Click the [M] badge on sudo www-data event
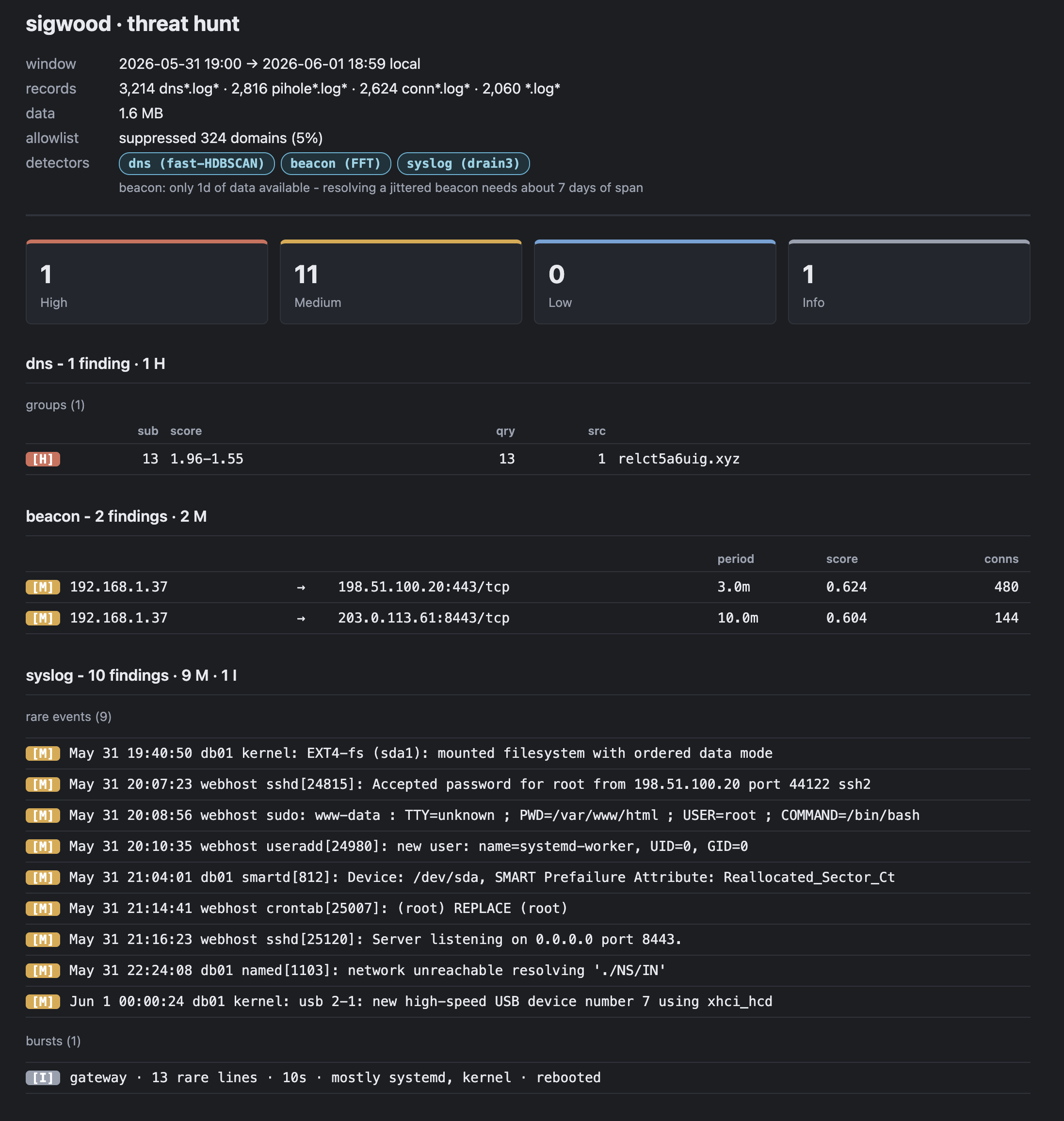Image resolution: width=1064 pixels, height=1121 pixels. (x=43, y=816)
